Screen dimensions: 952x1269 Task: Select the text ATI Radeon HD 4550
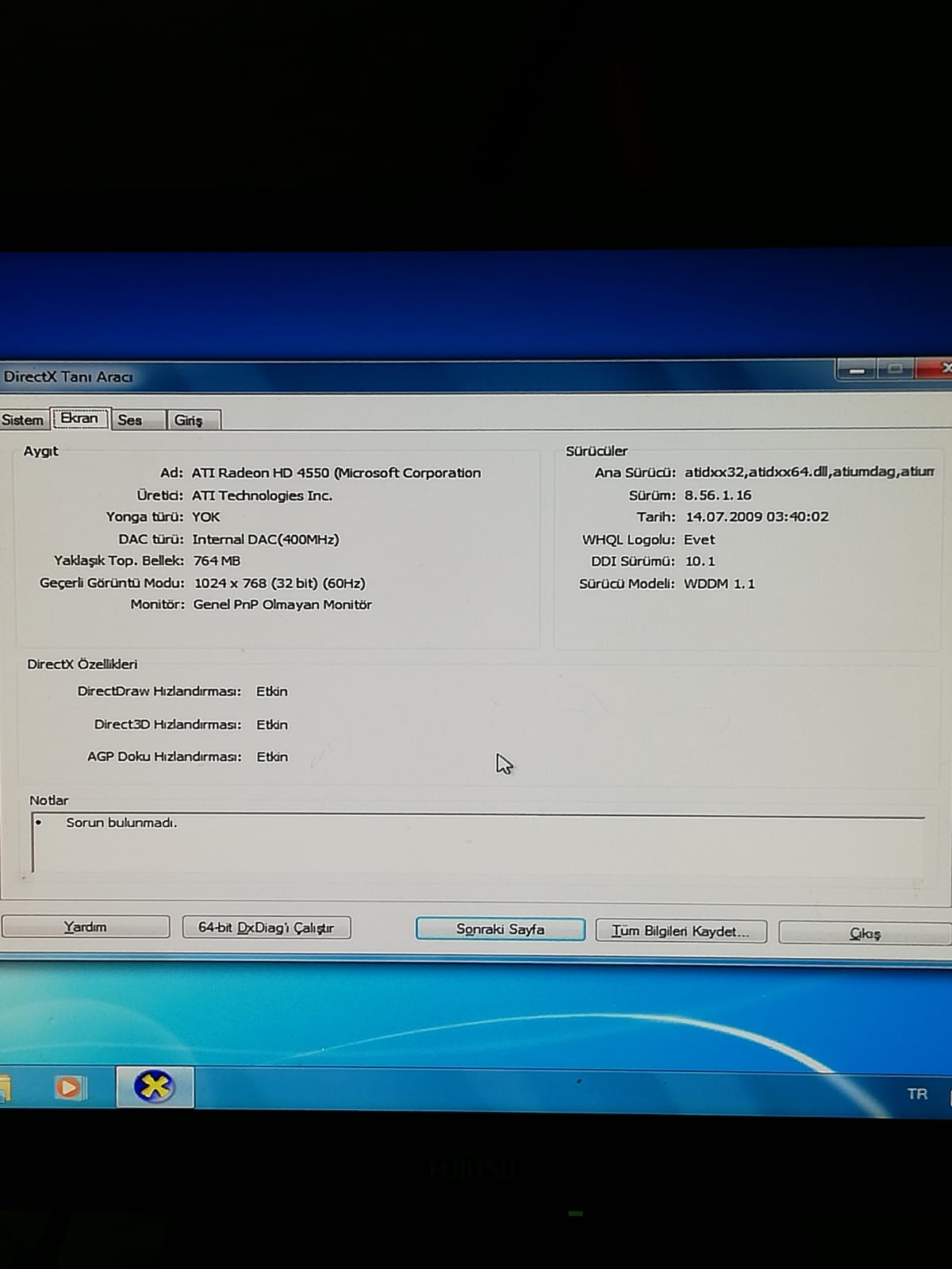click(x=260, y=473)
